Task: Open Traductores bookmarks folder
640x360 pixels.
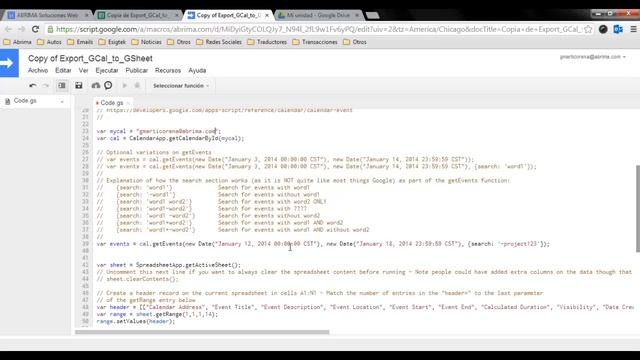Action: [267, 42]
